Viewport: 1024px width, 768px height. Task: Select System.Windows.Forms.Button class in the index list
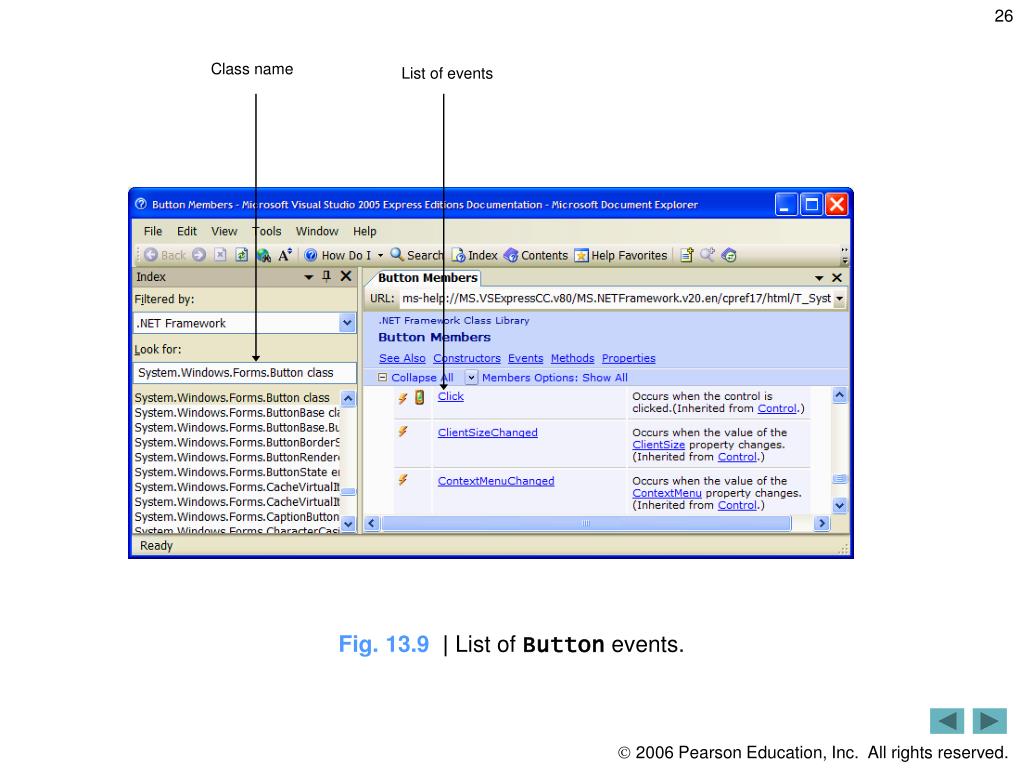pyautogui.click(x=237, y=398)
